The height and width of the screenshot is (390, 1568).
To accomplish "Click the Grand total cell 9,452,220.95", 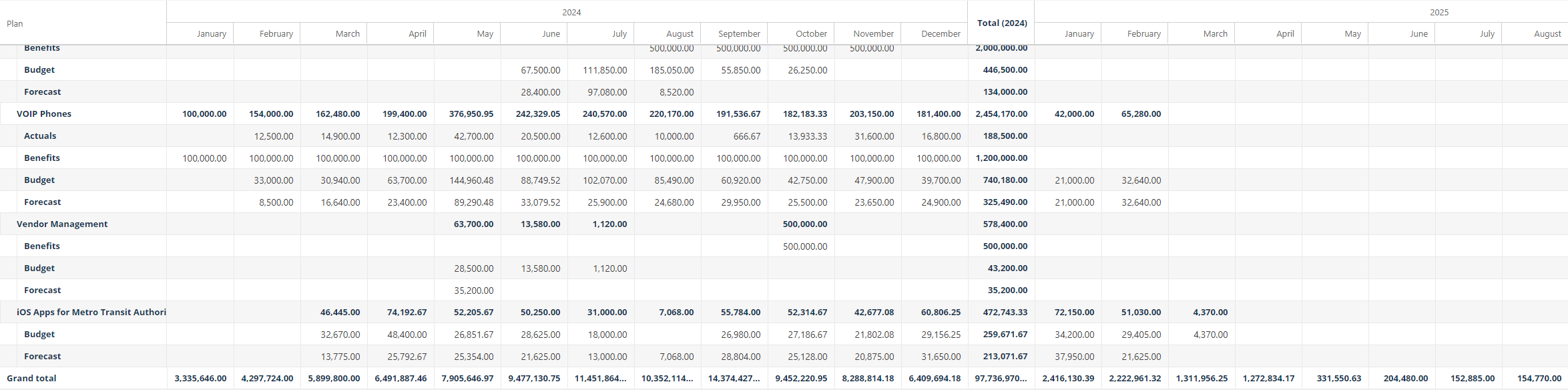I will pos(801,378).
